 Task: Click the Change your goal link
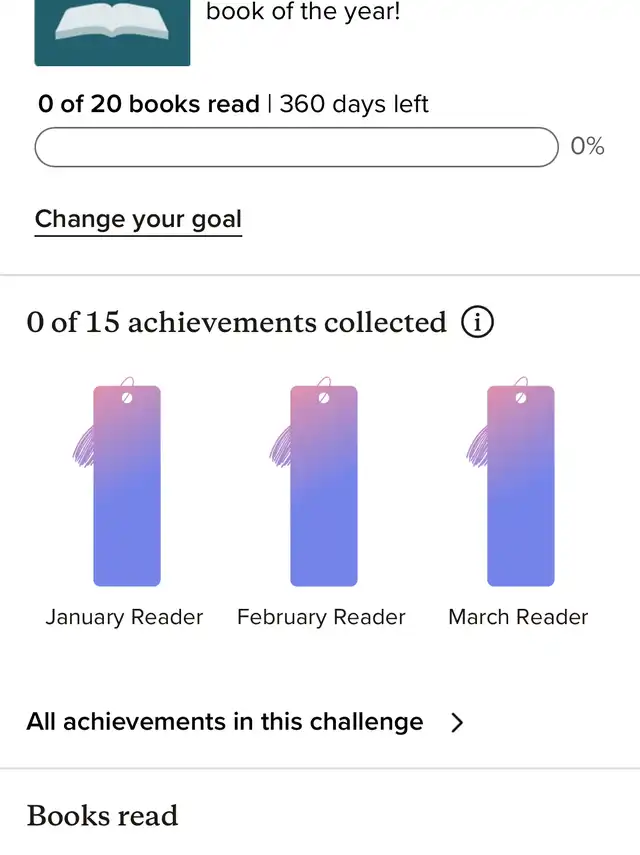[x=138, y=219]
